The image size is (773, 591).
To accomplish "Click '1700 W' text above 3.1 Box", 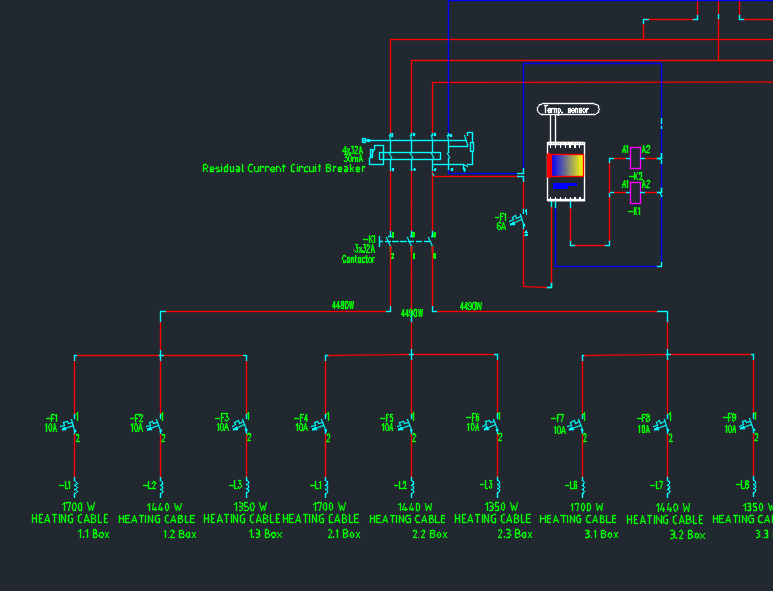I will [587, 507].
